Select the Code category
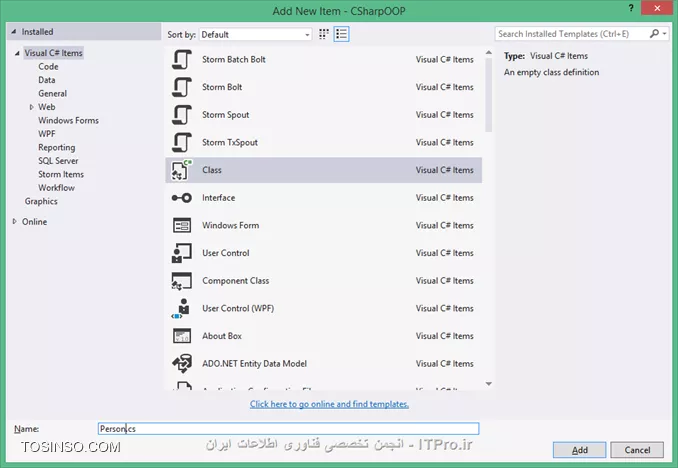678x468 pixels. click(48, 67)
